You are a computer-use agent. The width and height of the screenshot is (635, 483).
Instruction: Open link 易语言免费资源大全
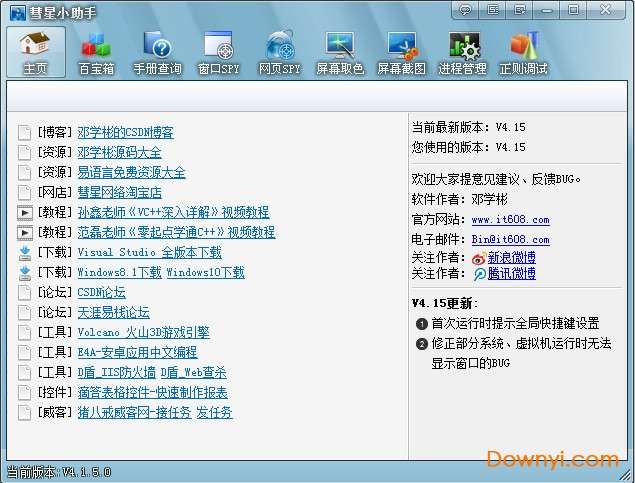pos(132,172)
